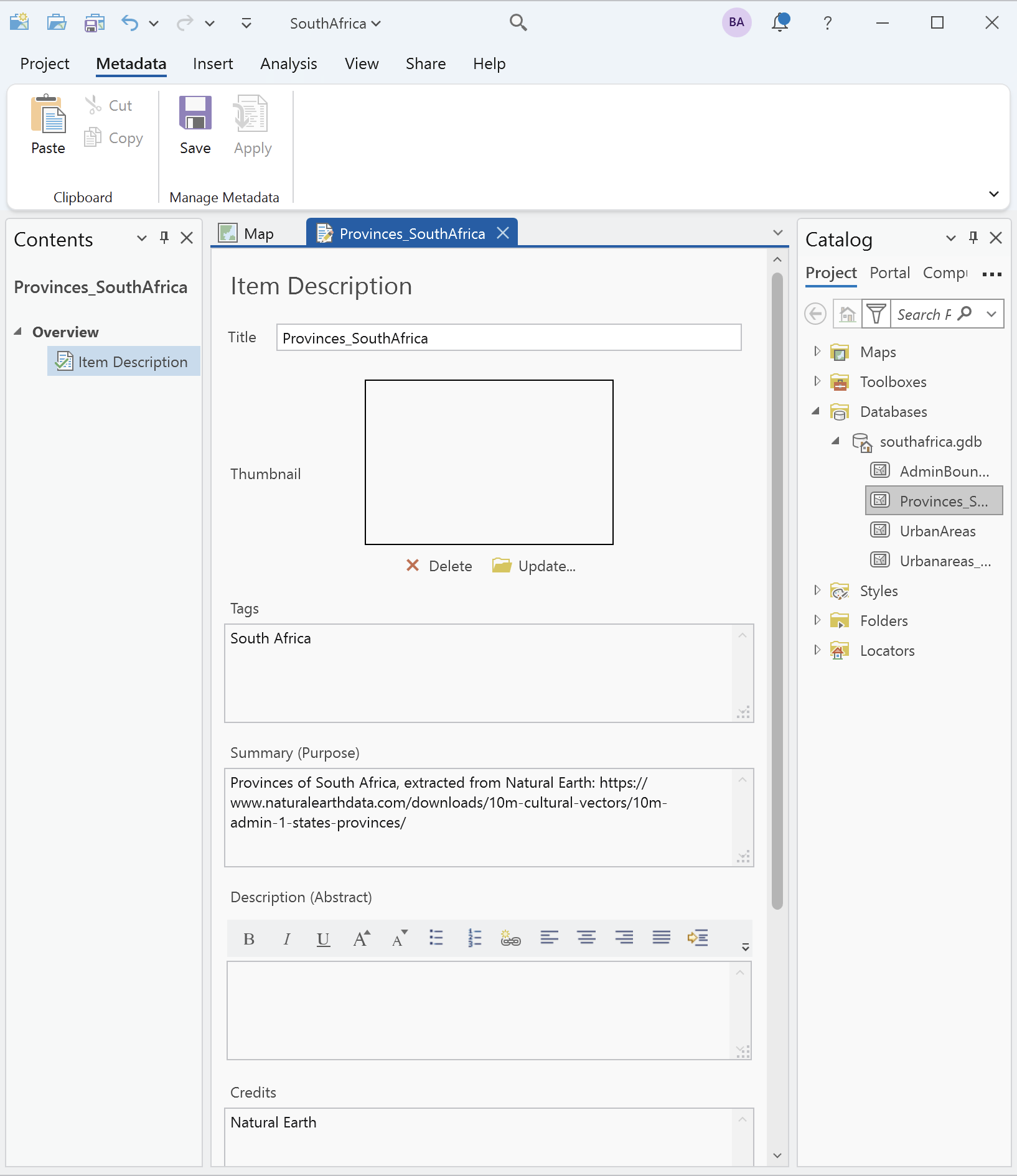The image size is (1017, 1176).
Task: Click the Redo arrow icon
Action: pos(185,23)
